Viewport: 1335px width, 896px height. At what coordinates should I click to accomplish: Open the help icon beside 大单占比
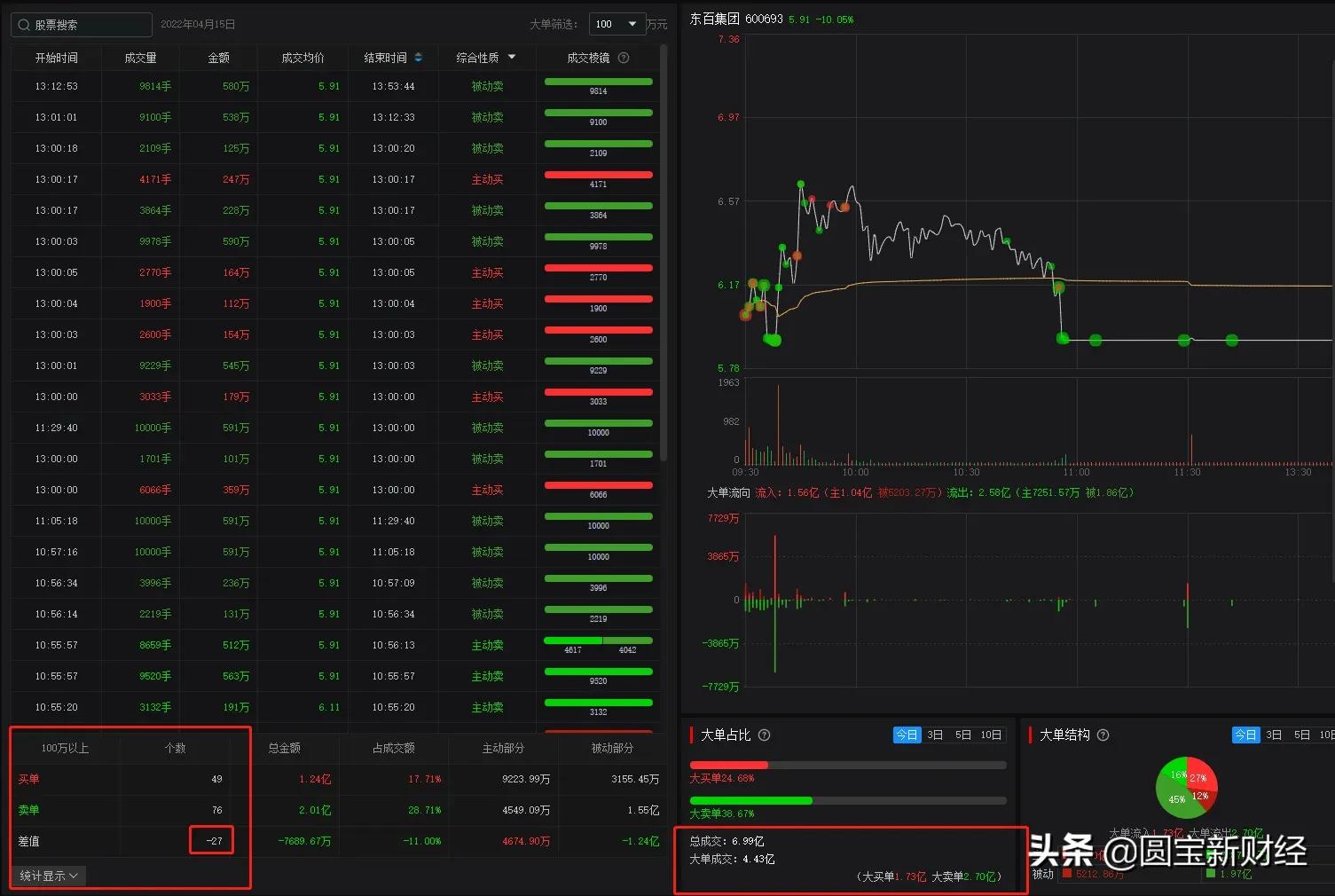764,735
